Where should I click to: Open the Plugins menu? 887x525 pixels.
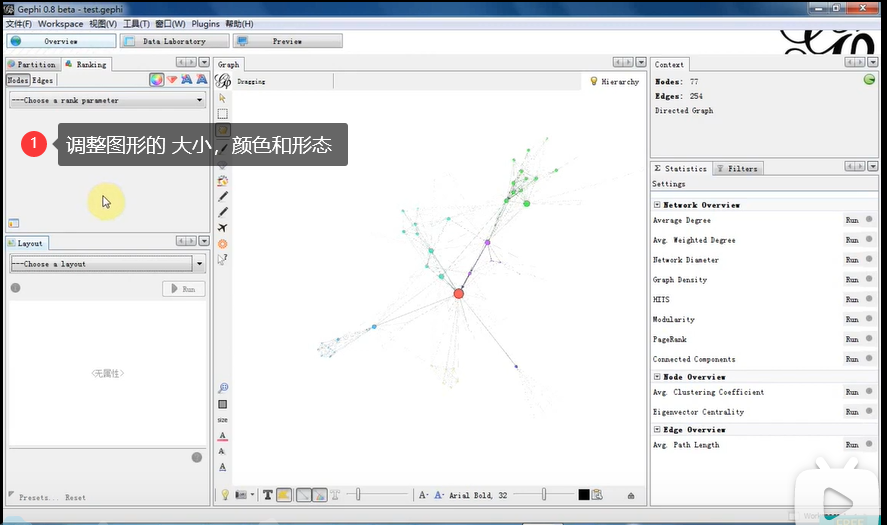(x=205, y=24)
